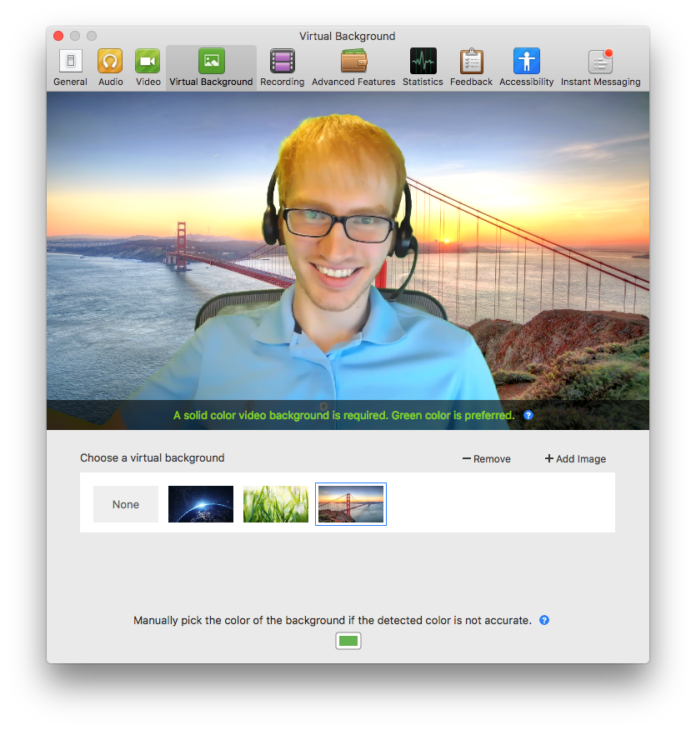The height and width of the screenshot is (730, 696).
Task: Open the General settings icon
Action: point(70,62)
